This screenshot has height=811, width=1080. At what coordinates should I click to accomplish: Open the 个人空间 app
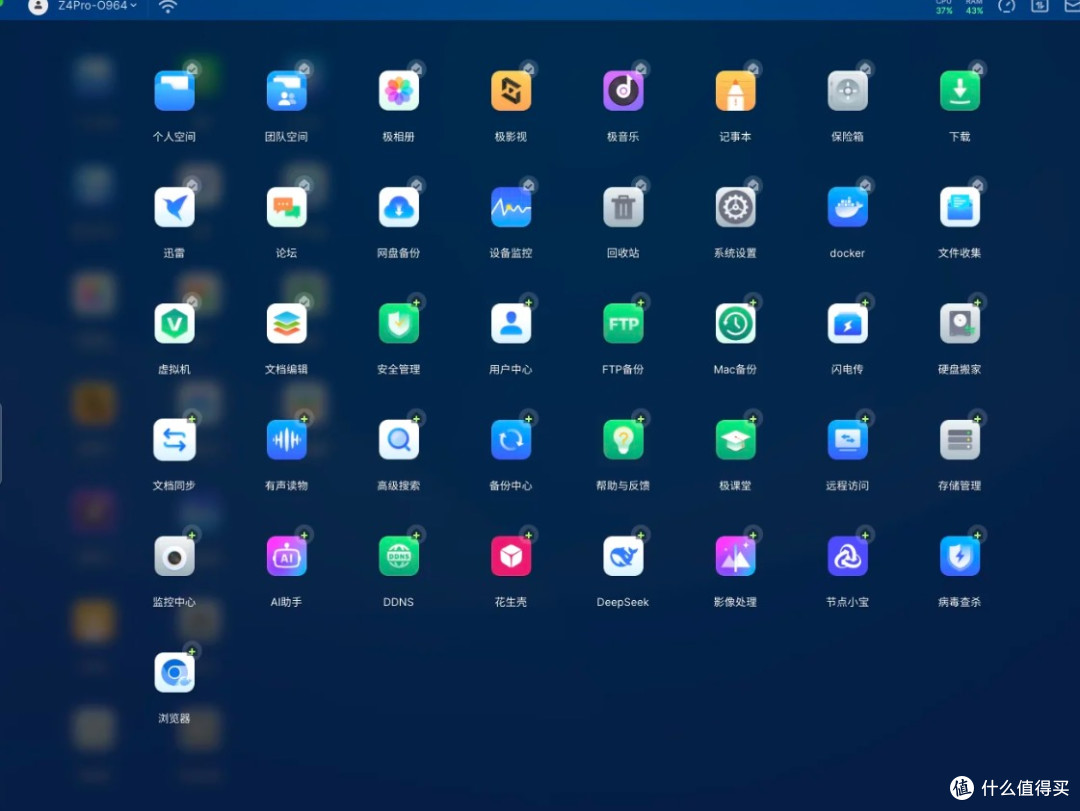pyautogui.click(x=174, y=91)
